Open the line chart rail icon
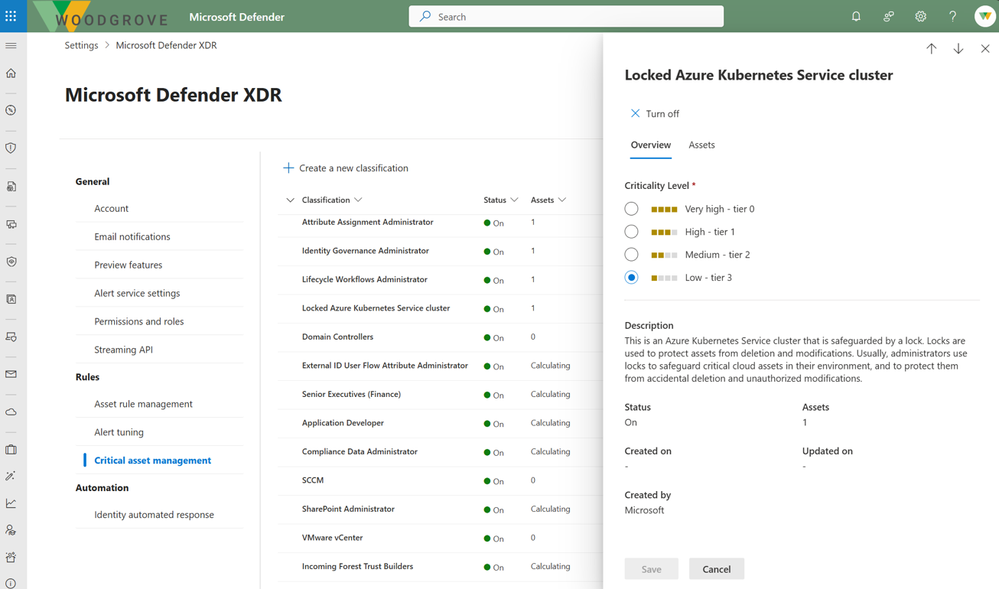999x589 pixels. tap(11, 504)
